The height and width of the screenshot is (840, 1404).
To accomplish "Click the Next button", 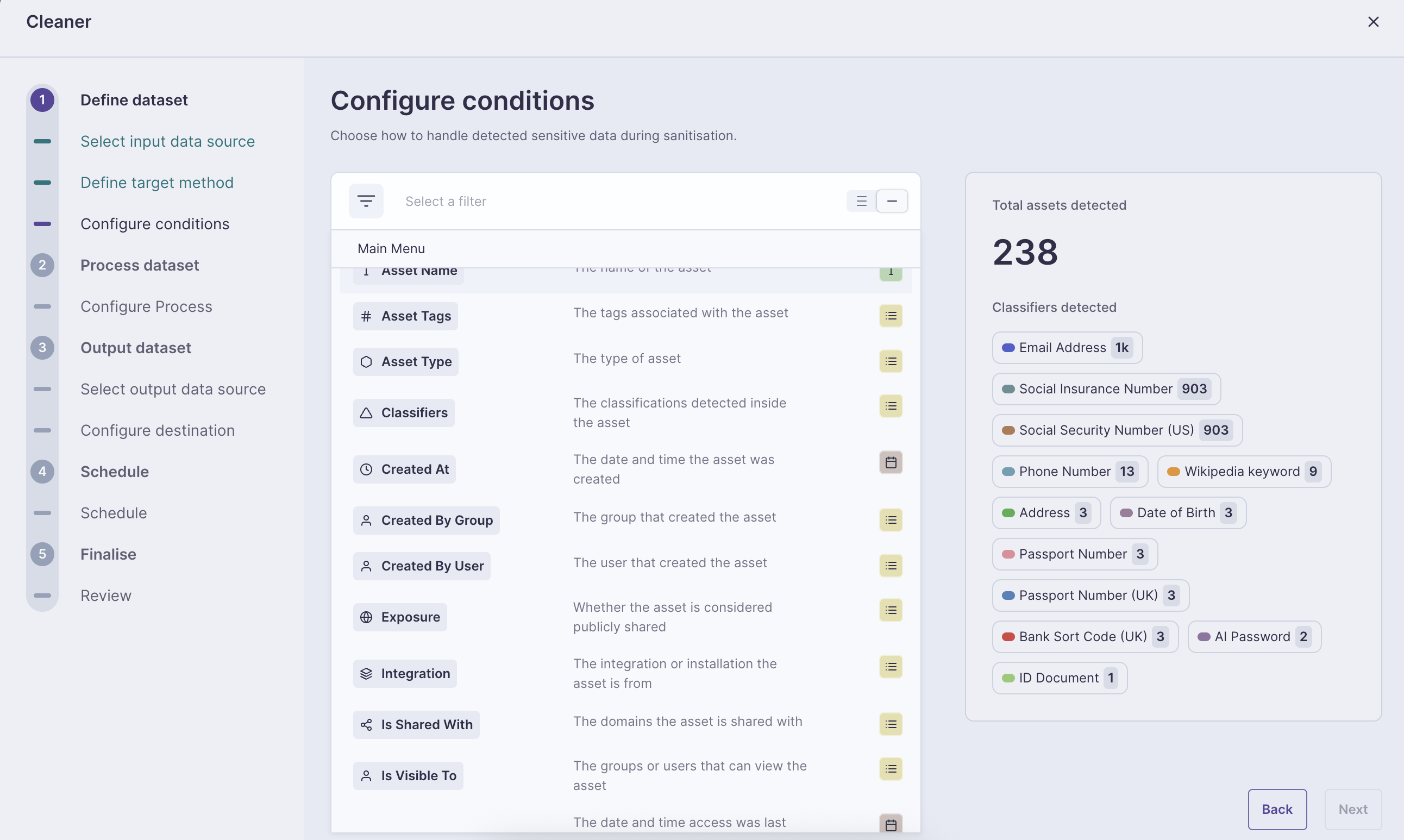I will (x=1352, y=809).
